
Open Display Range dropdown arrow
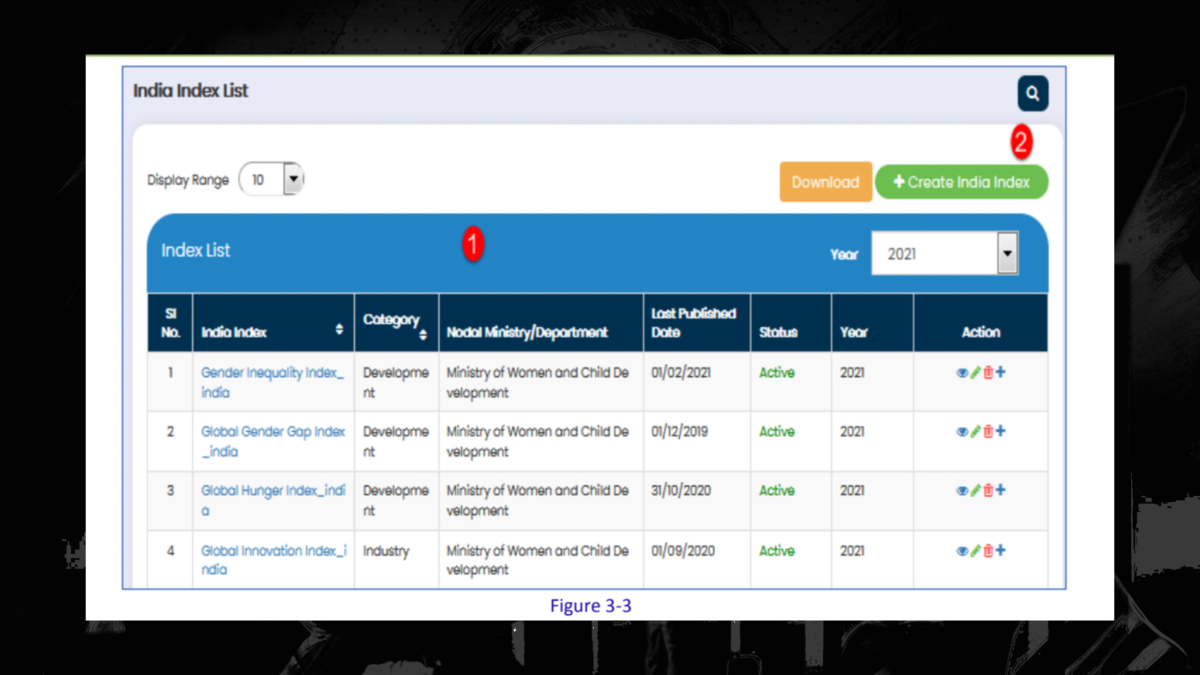point(293,179)
